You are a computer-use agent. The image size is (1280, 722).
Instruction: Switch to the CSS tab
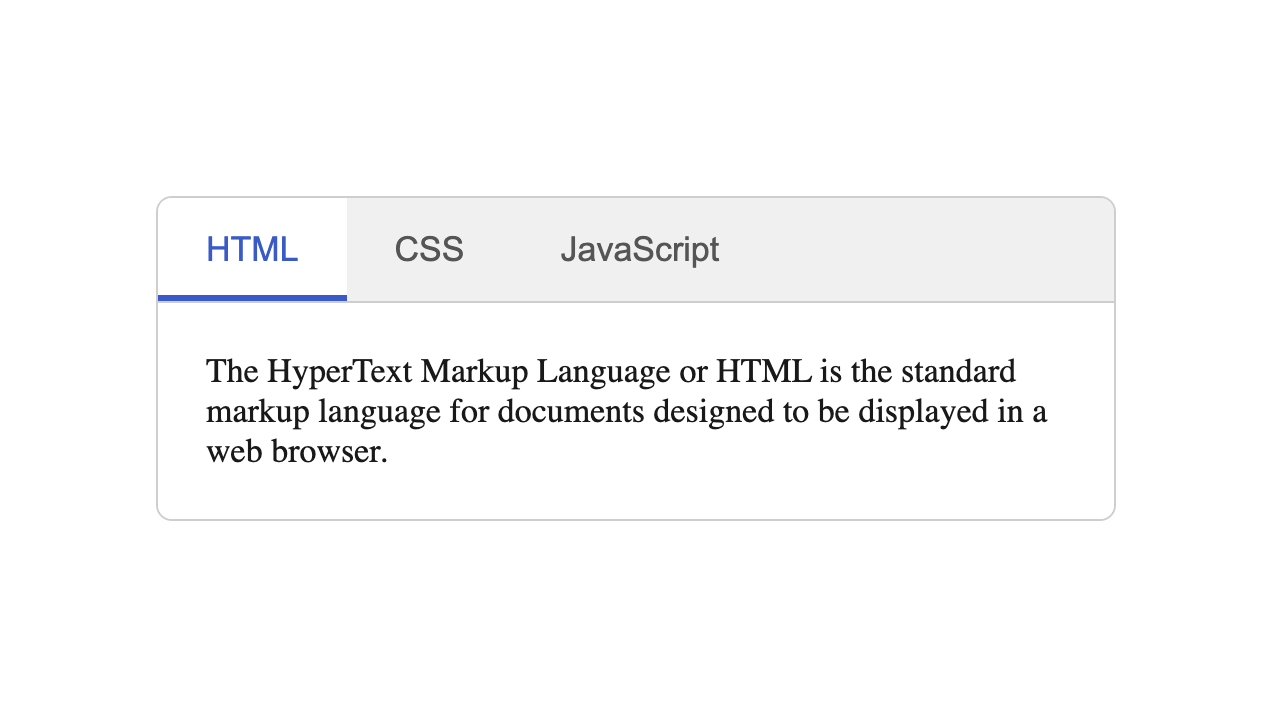(429, 249)
